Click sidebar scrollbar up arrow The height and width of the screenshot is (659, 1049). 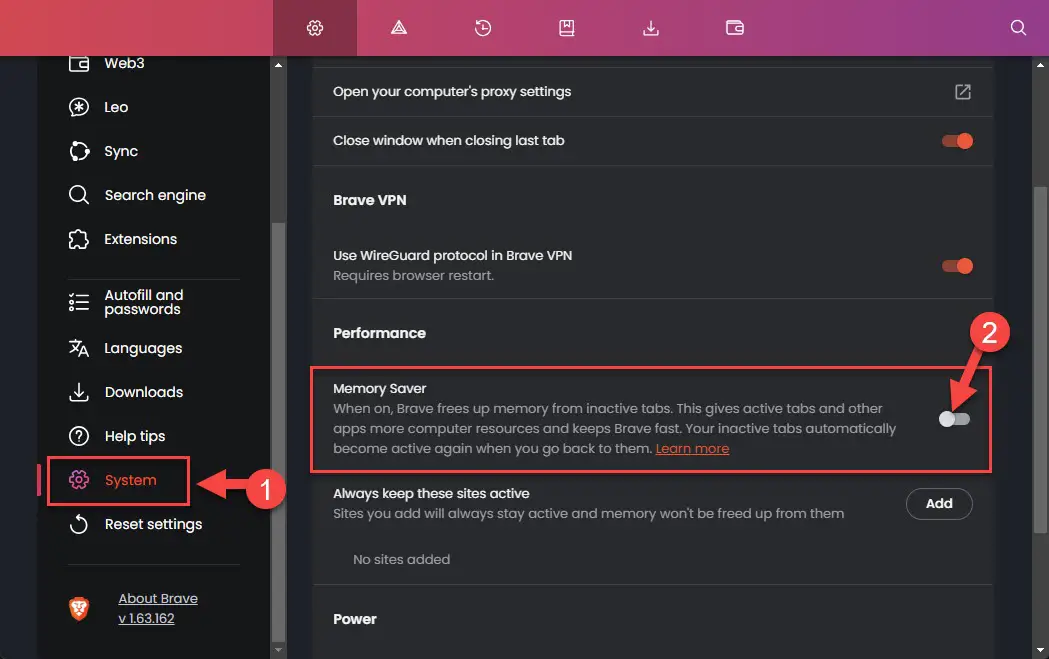pyautogui.click(x=278, y=65)
